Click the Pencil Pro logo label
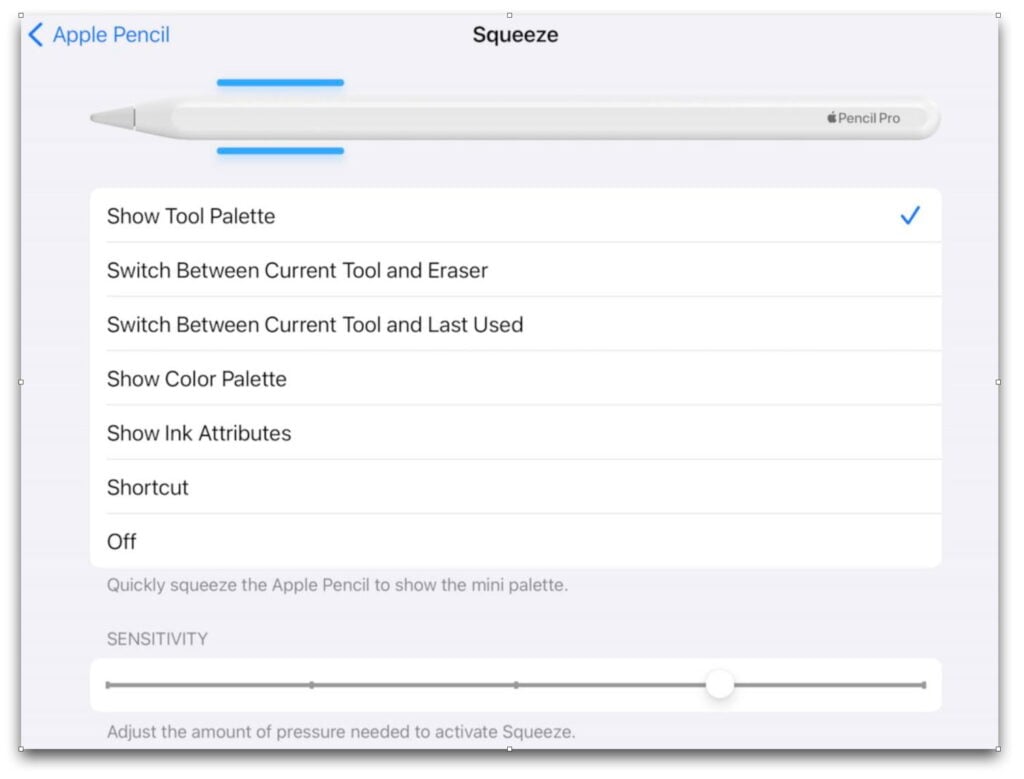 coord(863,118)
